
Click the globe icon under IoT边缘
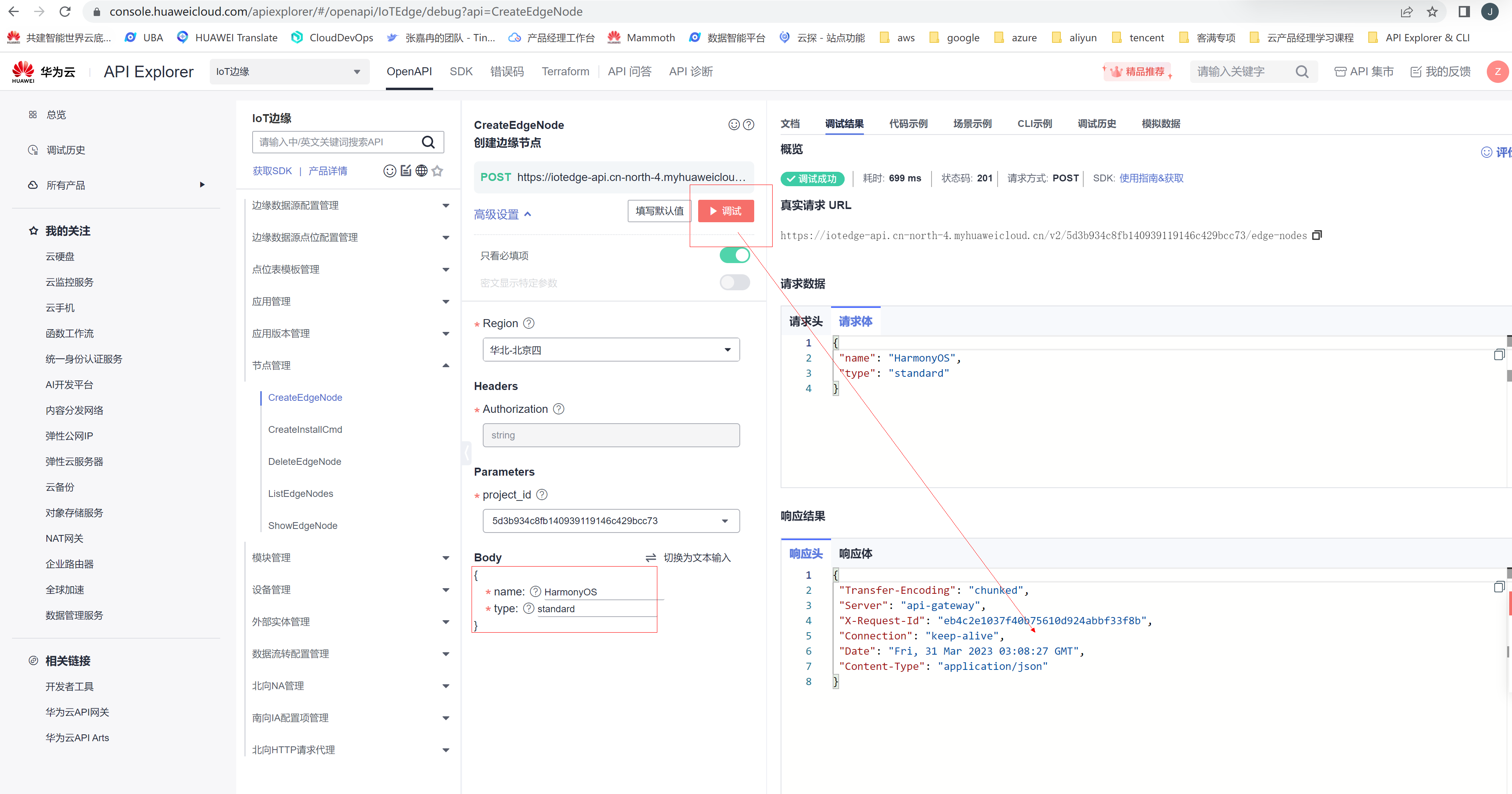click(x=421, y=171)
